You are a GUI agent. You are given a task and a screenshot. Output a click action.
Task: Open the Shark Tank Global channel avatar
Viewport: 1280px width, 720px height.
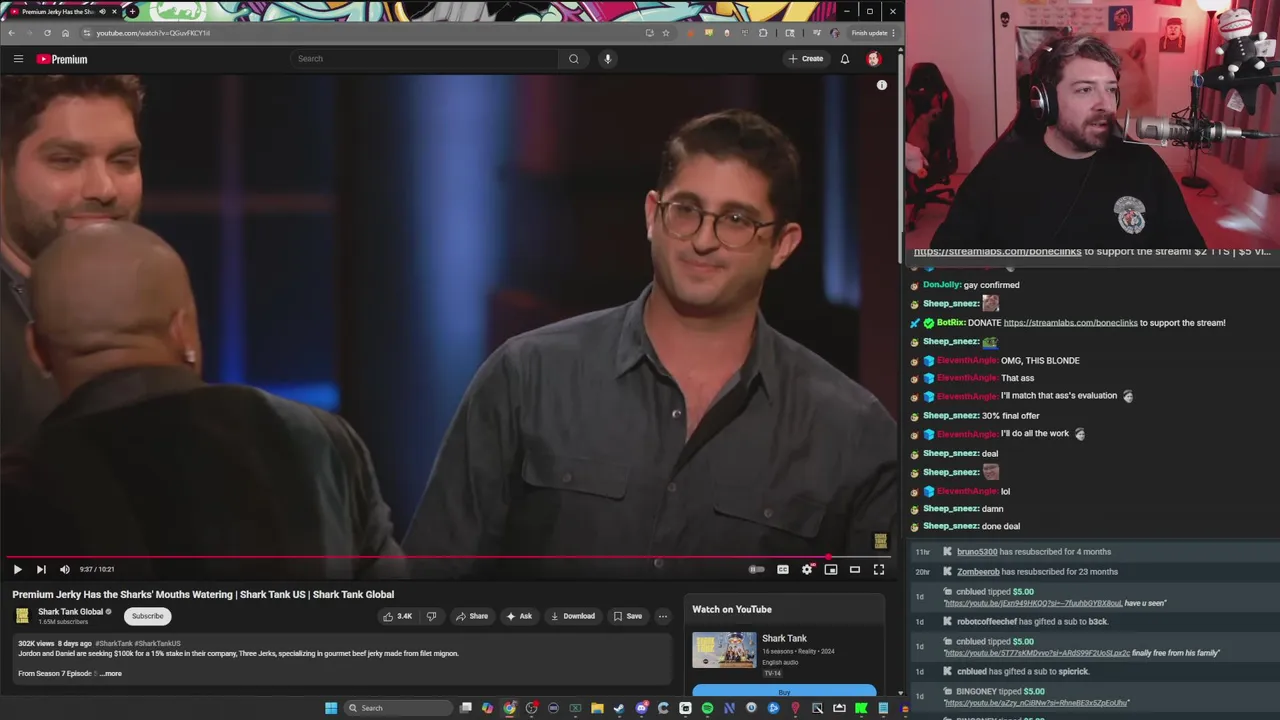point(22,616)
